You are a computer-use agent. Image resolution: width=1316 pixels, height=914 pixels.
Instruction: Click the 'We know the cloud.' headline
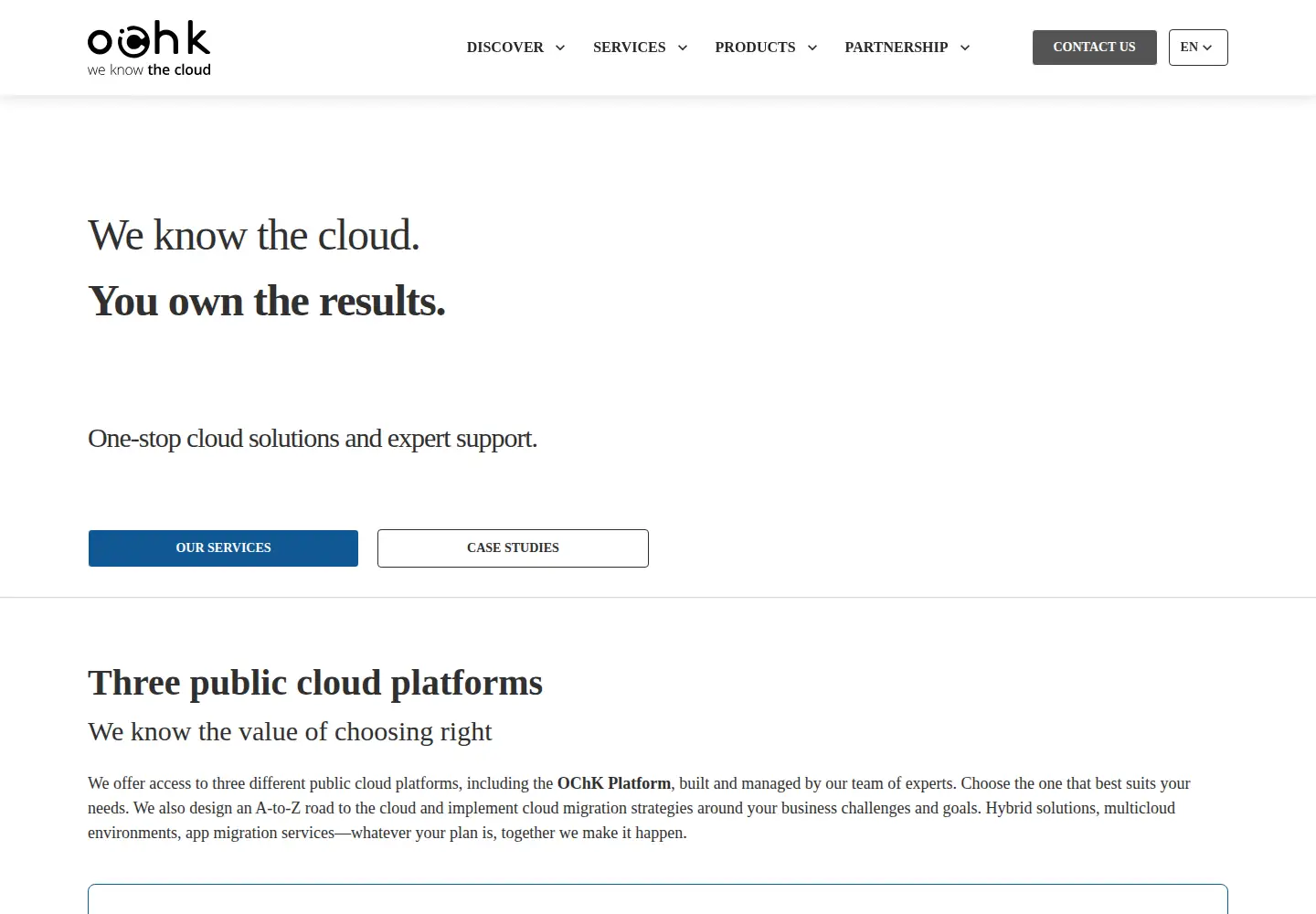click(254, 236)
